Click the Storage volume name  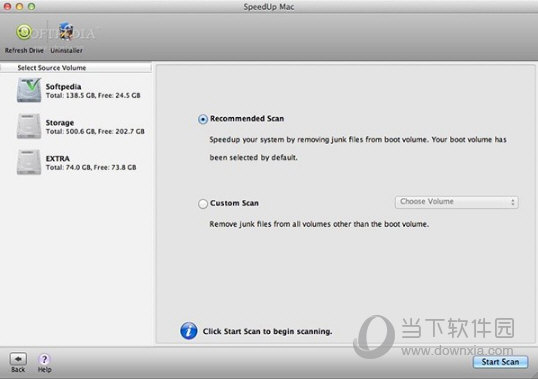[x=60, y=122]
